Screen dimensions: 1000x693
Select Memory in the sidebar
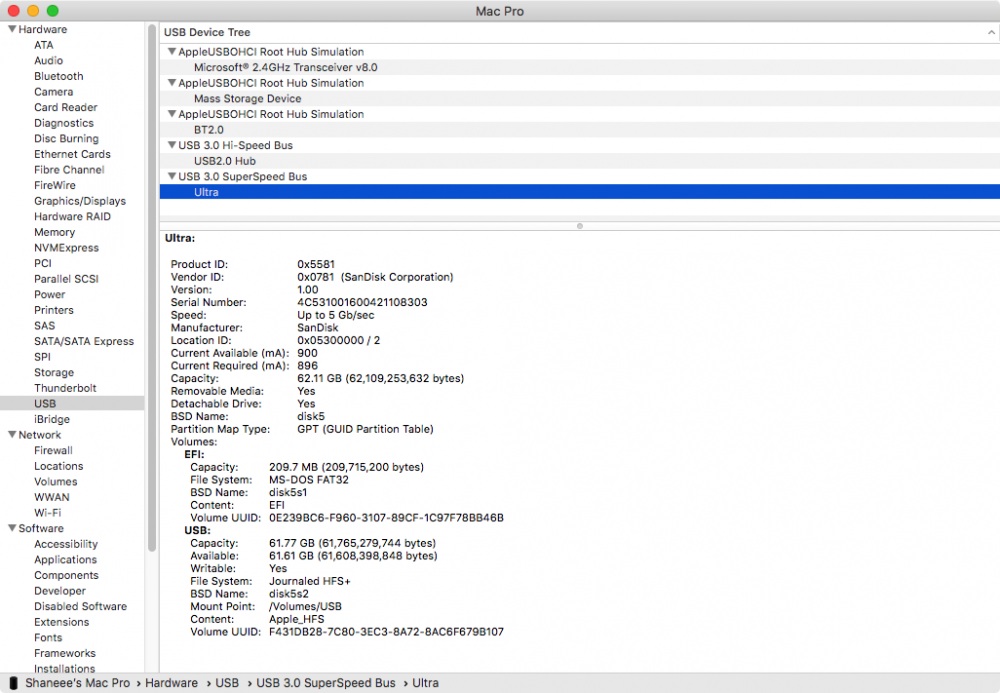point(54,233)
